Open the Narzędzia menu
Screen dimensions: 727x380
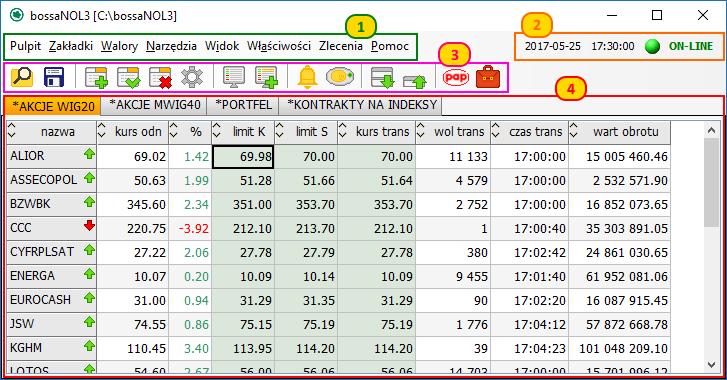point(171,46)
